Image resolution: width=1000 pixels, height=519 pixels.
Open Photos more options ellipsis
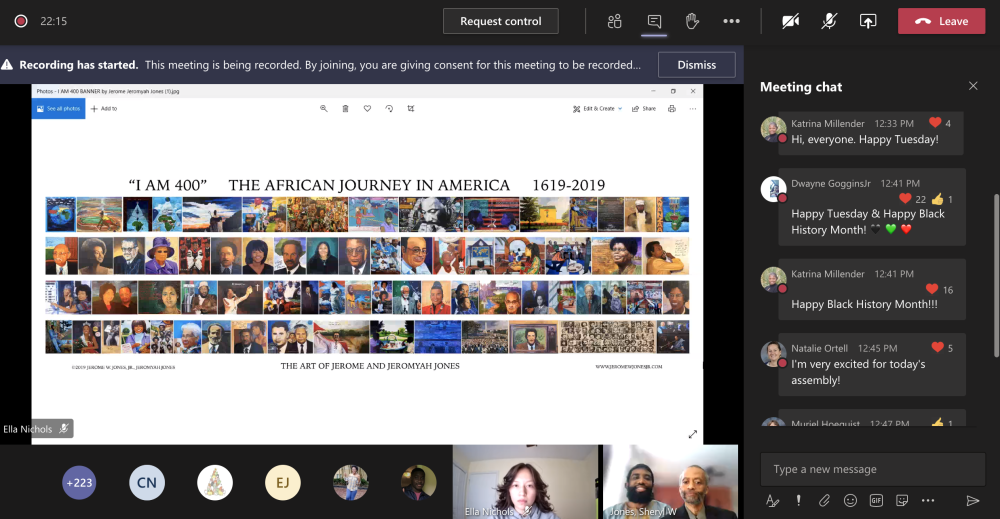pos(693,108)
